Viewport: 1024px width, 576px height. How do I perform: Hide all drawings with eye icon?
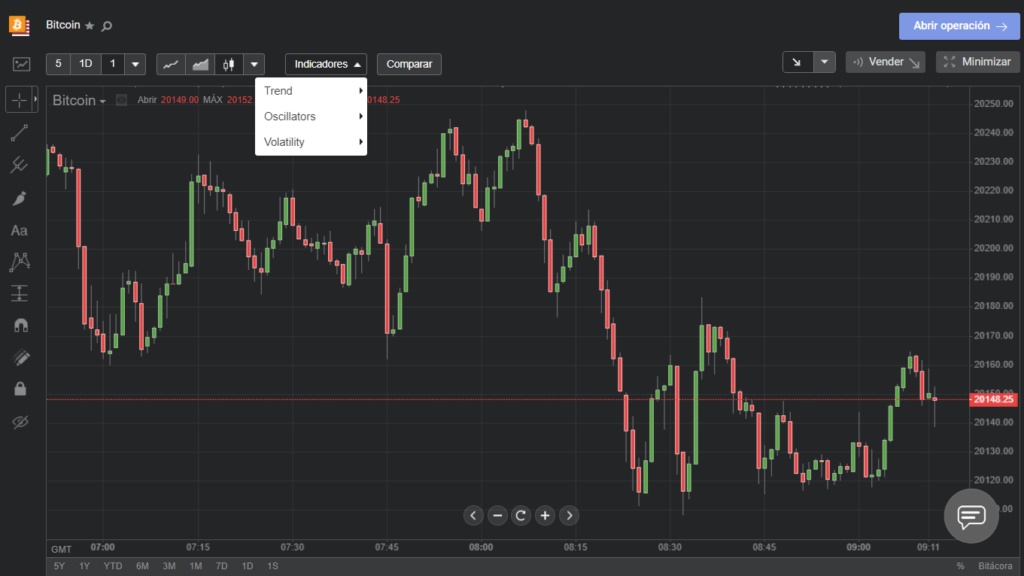tap(20, 422)
